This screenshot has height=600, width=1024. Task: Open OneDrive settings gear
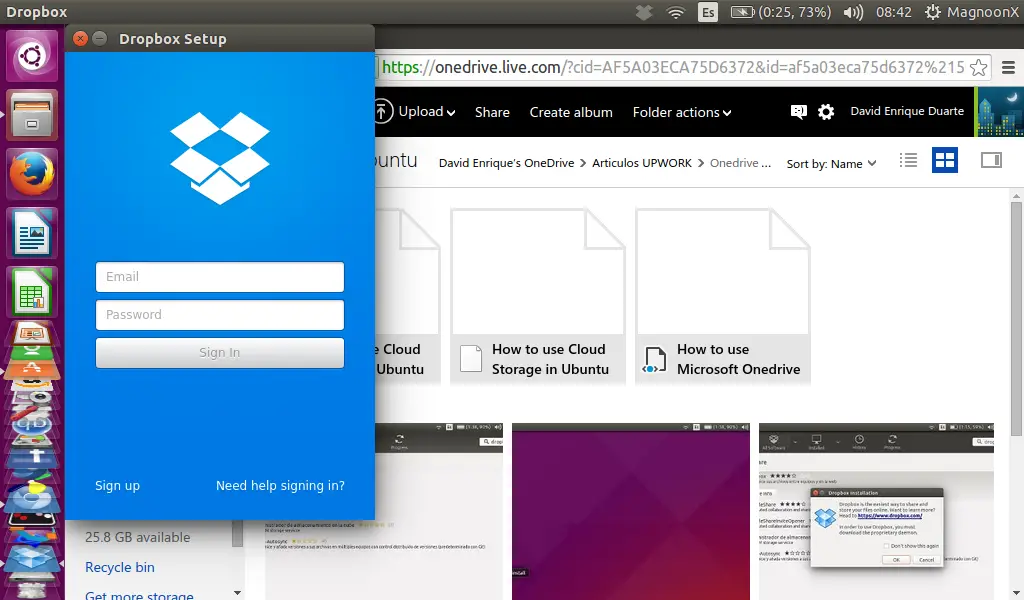[x=826, y=112]
